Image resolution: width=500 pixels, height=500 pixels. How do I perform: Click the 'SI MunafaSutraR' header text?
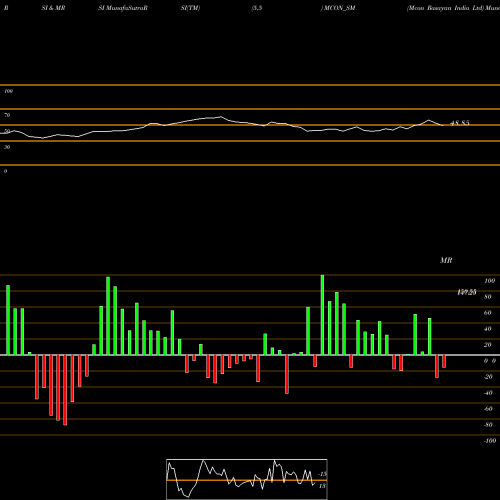(123, 8)
